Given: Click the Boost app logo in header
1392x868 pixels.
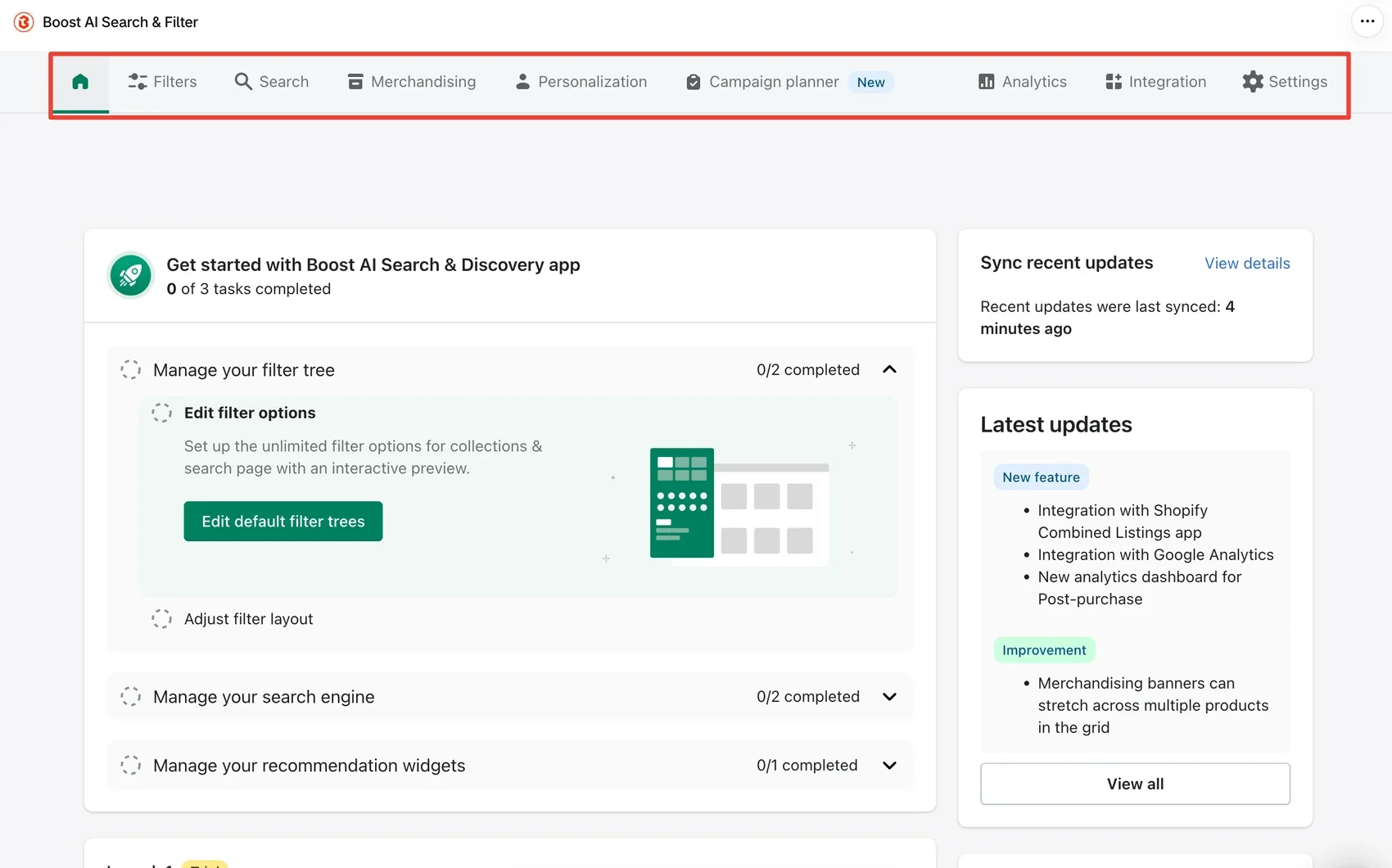Looking at the screenshot, I should pos(24,22).
